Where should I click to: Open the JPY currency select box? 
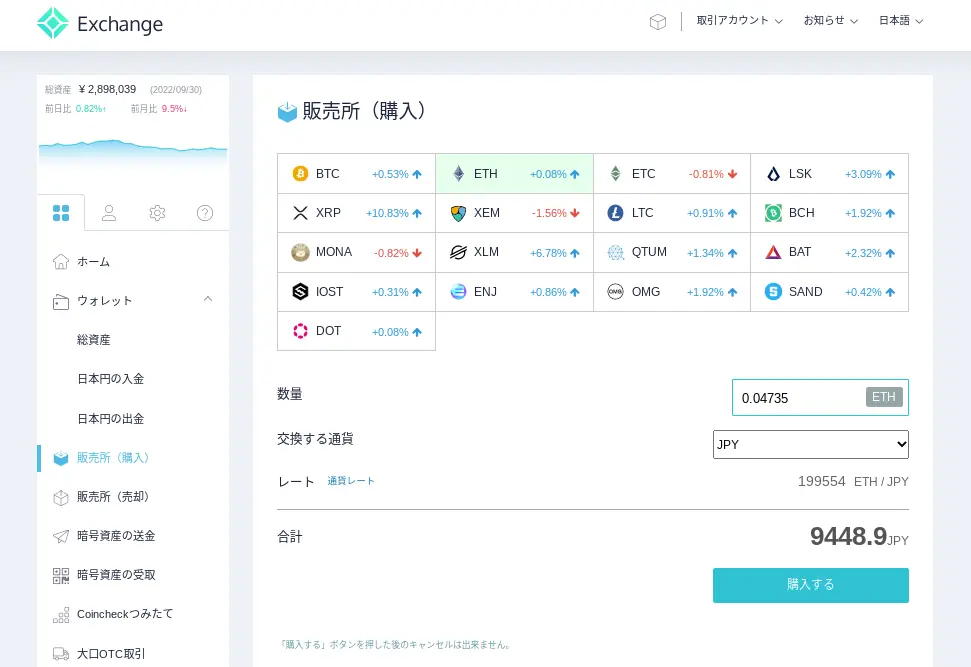[x=811, y=445]
